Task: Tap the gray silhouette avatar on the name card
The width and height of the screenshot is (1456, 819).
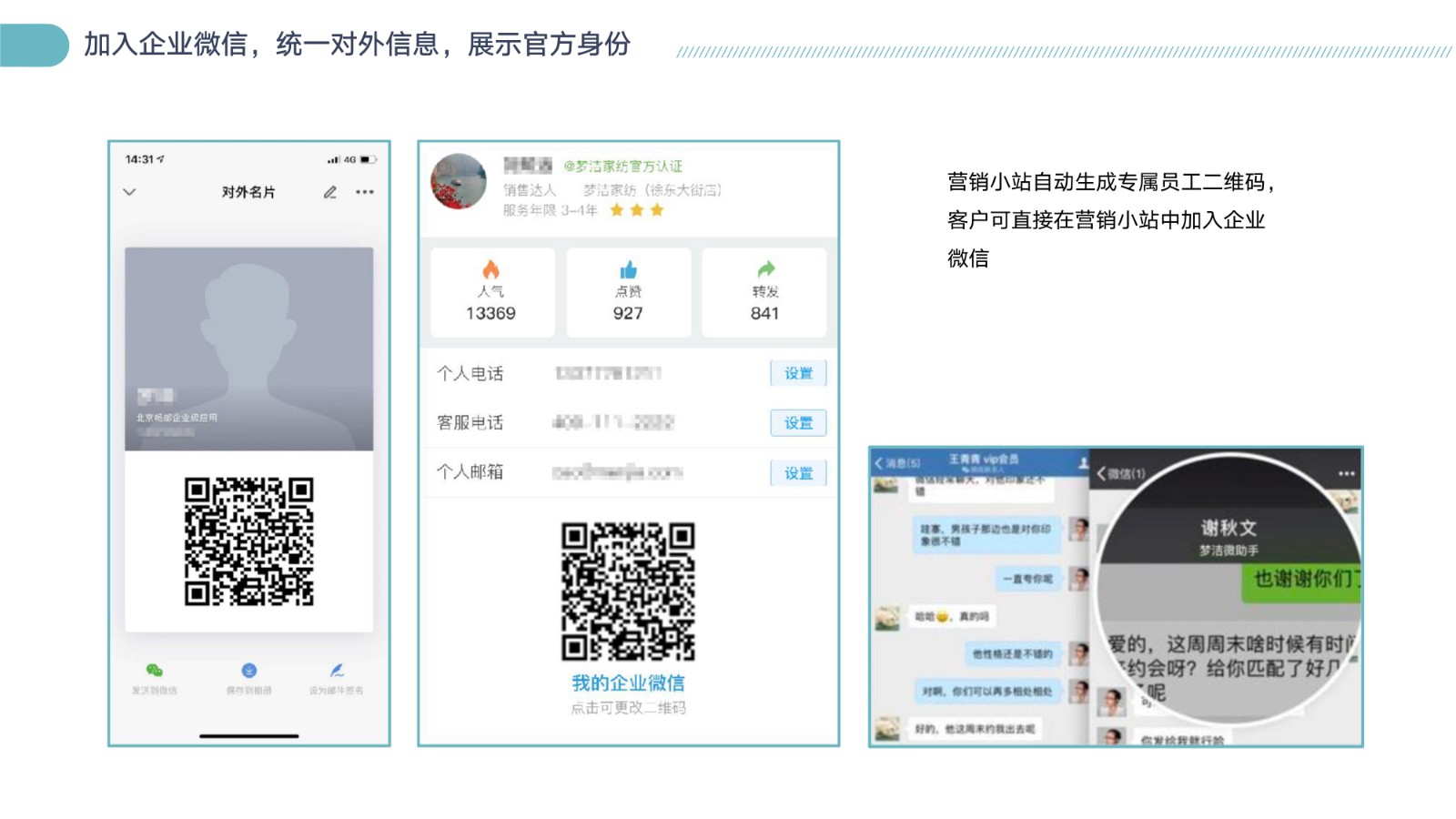Action: click(248, 349)
